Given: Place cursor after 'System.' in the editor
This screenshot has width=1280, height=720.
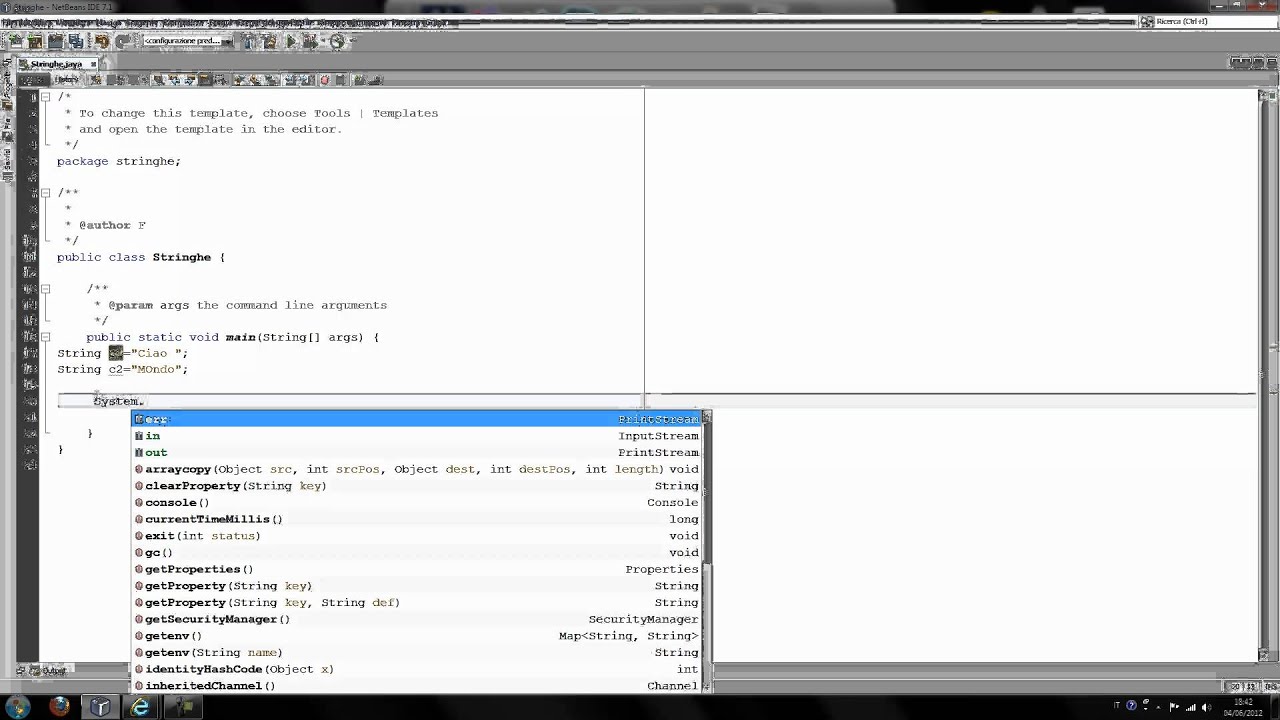Looking at the screenshot, I should click(145, 401).
